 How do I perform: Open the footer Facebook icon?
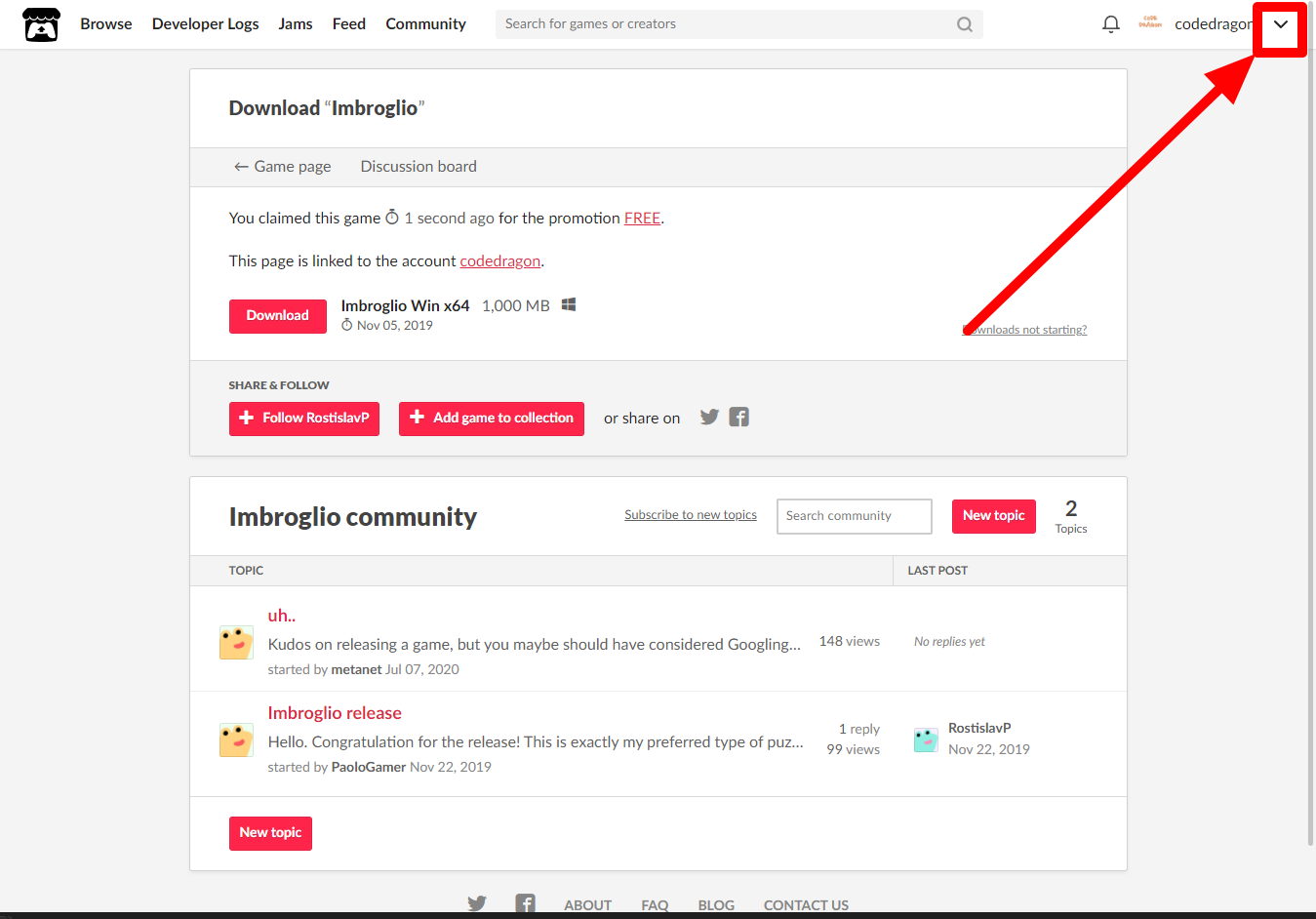526,904
